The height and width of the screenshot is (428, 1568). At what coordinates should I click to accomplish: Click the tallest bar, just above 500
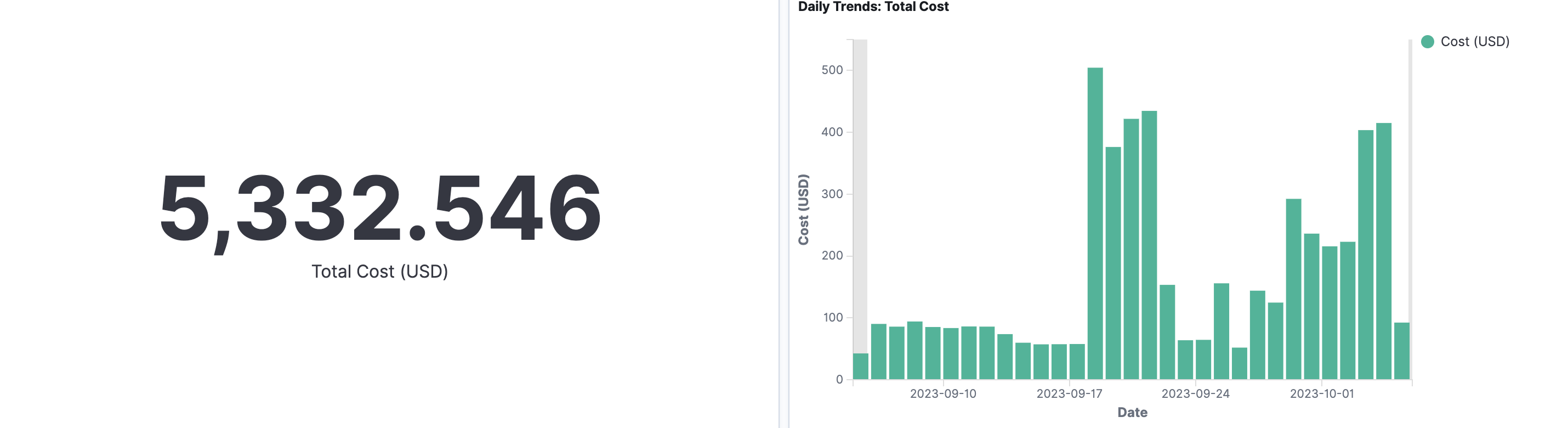point(1095,223)
